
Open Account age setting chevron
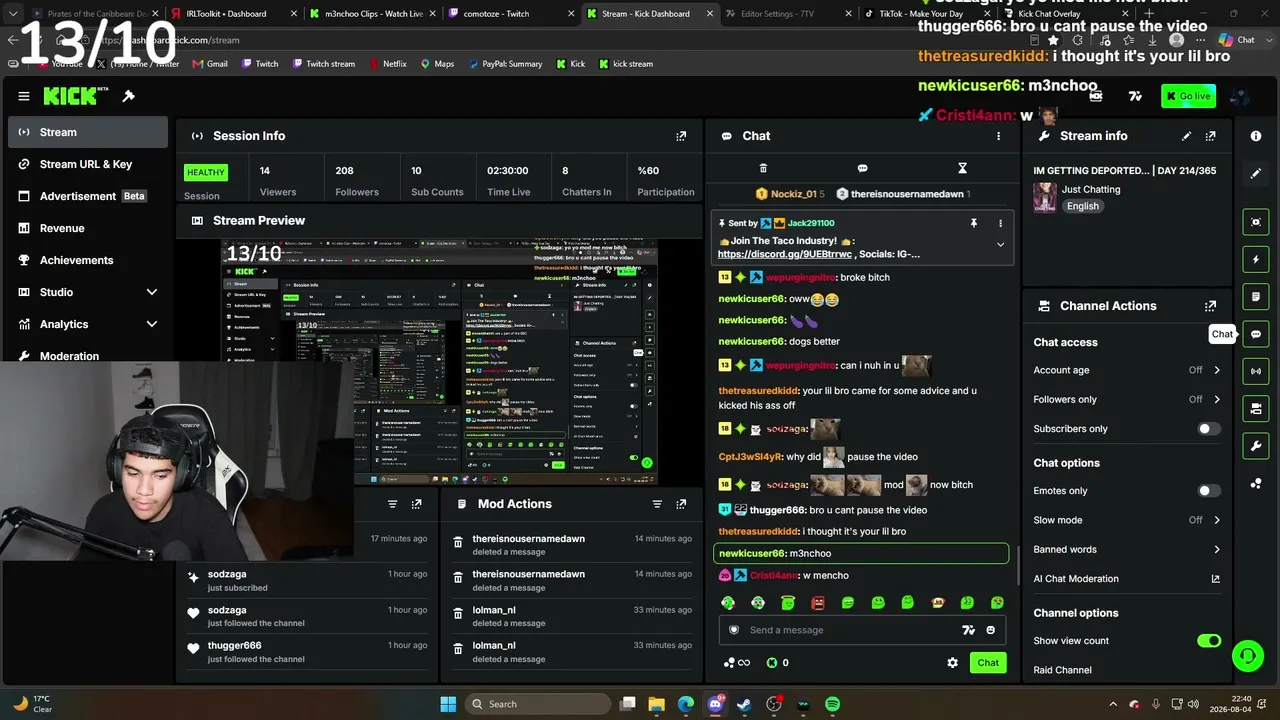click(1217, 370)
